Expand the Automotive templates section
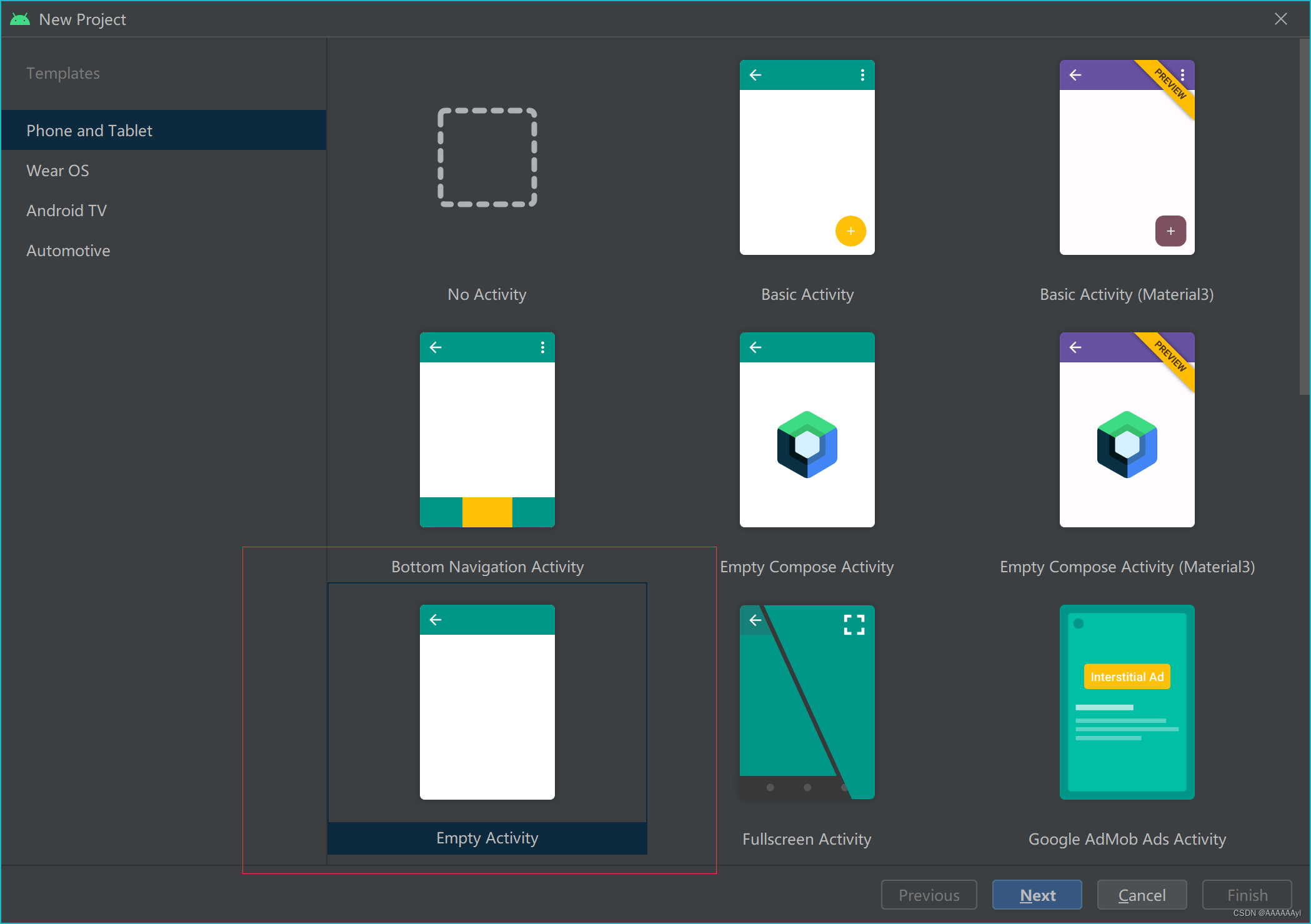 (x=68, y=250)
